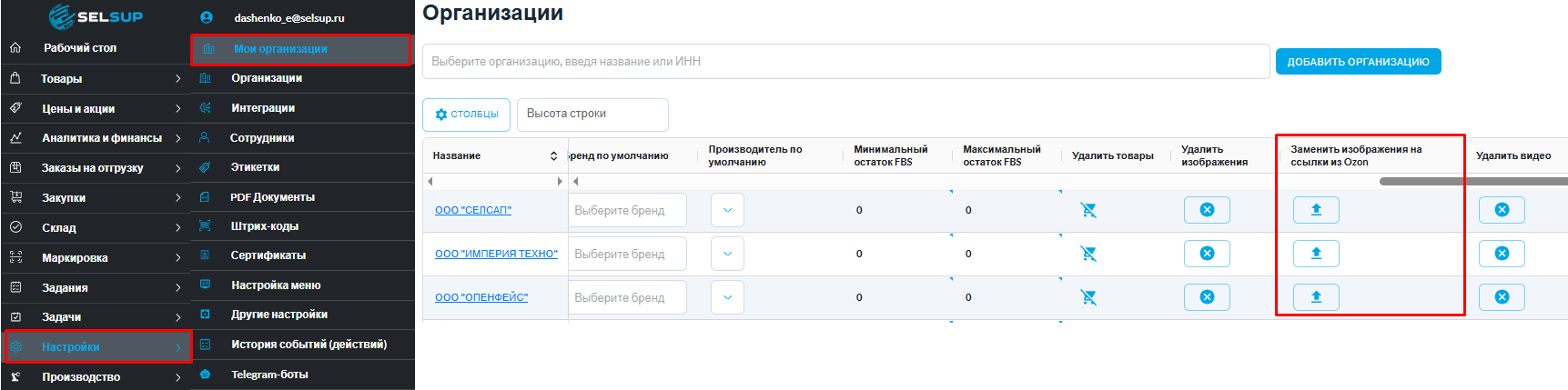Expand manufacturer dropdown for ООО "ОПЕНФЕЙС"
1568x390 pixels.
[727, 297]
